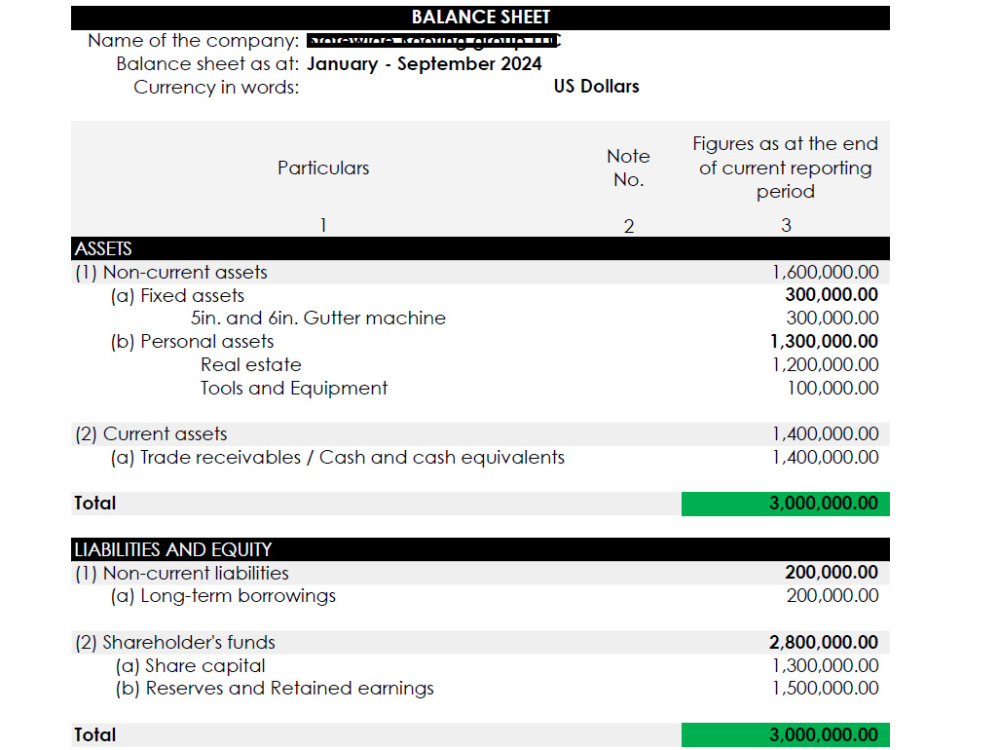Screen dimensions: 1000x750
Task: Select the Trade receivables / Cash row
Action: coord(480,457)
